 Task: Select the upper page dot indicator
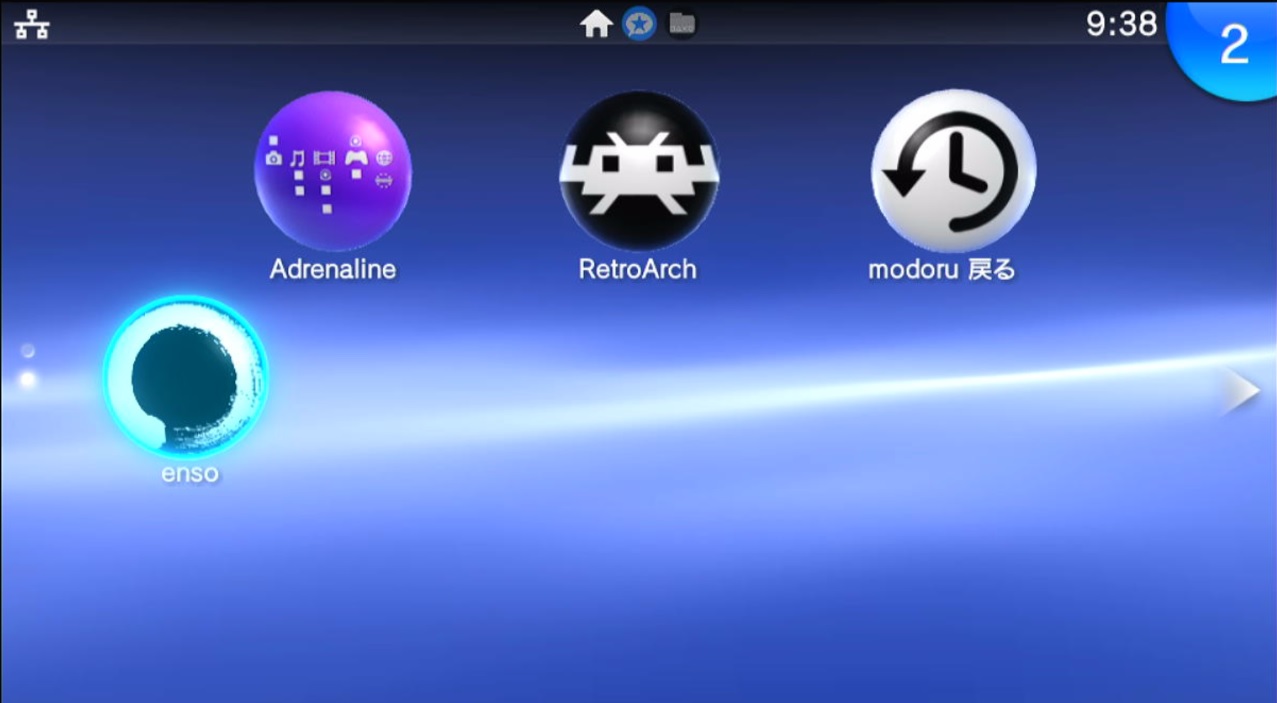tap(28, 350)
